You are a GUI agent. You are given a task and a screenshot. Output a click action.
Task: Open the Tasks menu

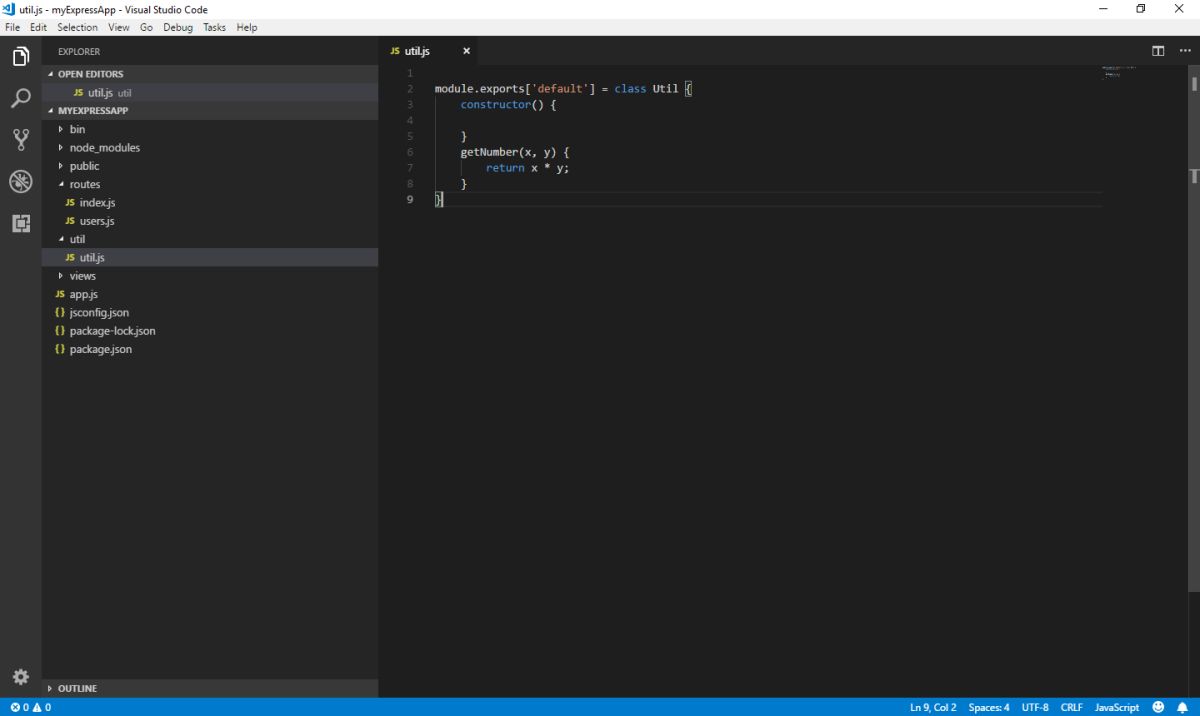(215, 27)
